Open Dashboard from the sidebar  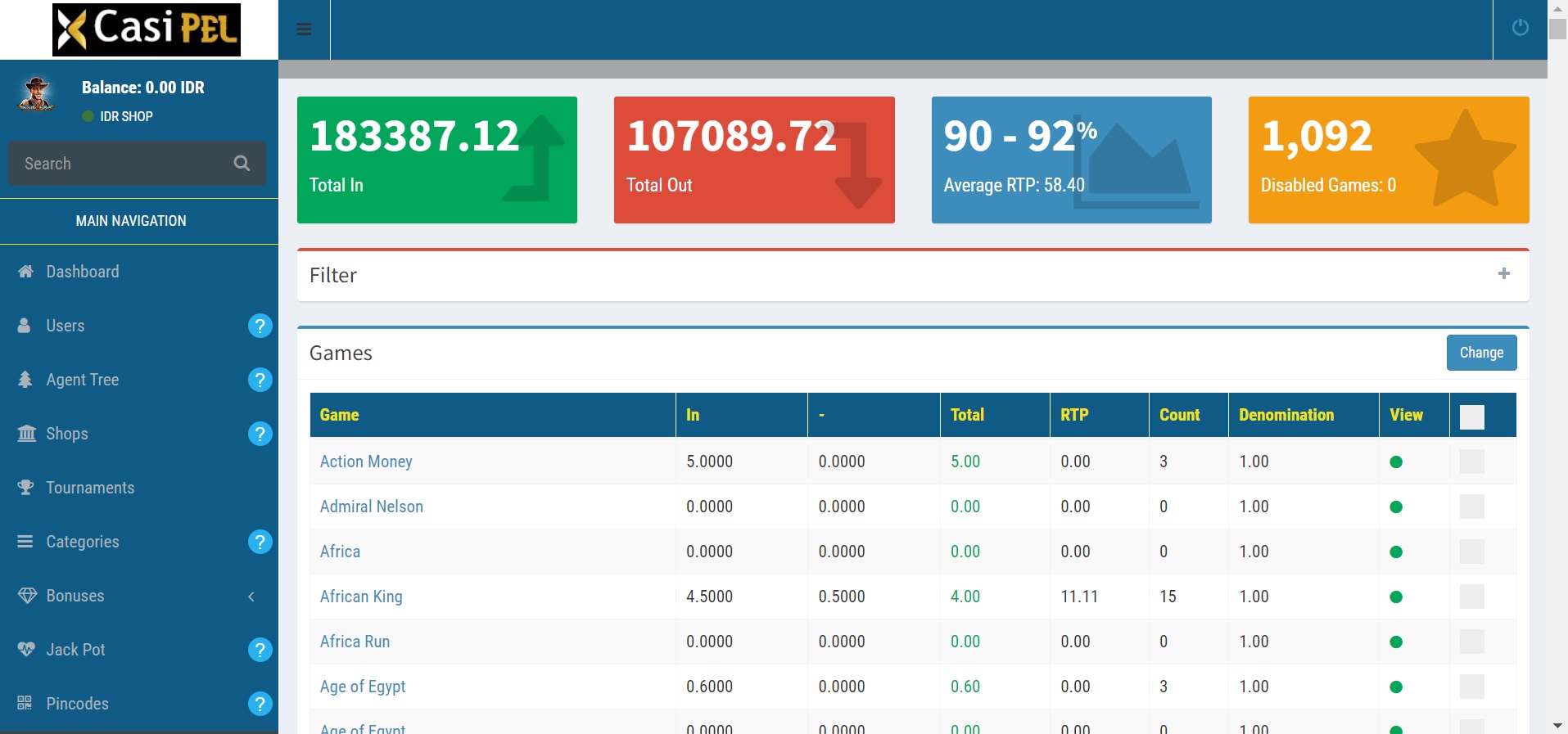83,272
